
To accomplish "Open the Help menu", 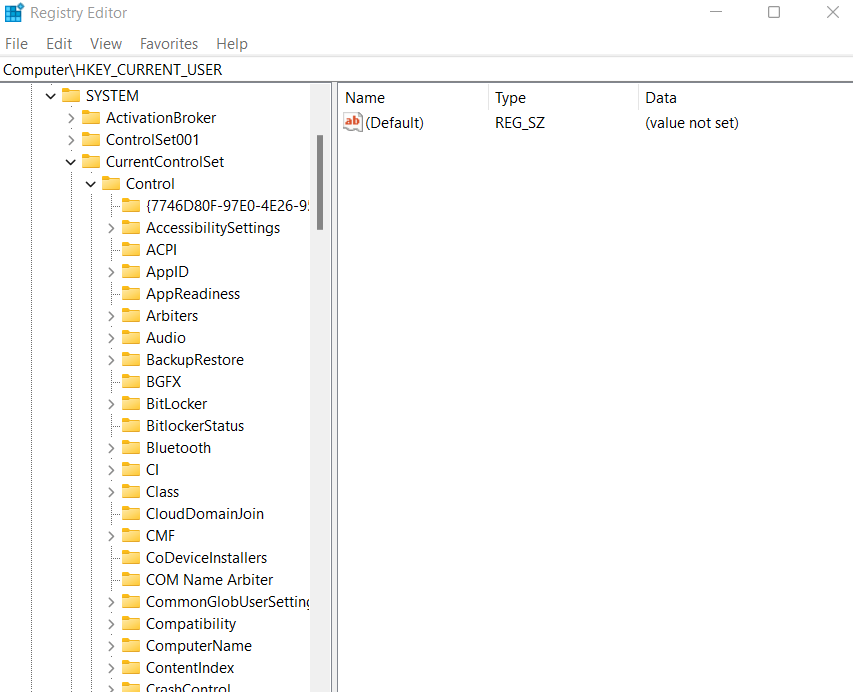I will point(232,44).
